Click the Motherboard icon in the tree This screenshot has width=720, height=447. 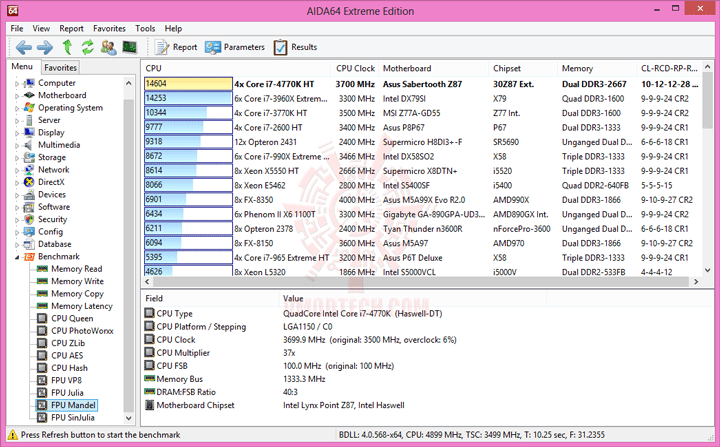tap(29, 95)
